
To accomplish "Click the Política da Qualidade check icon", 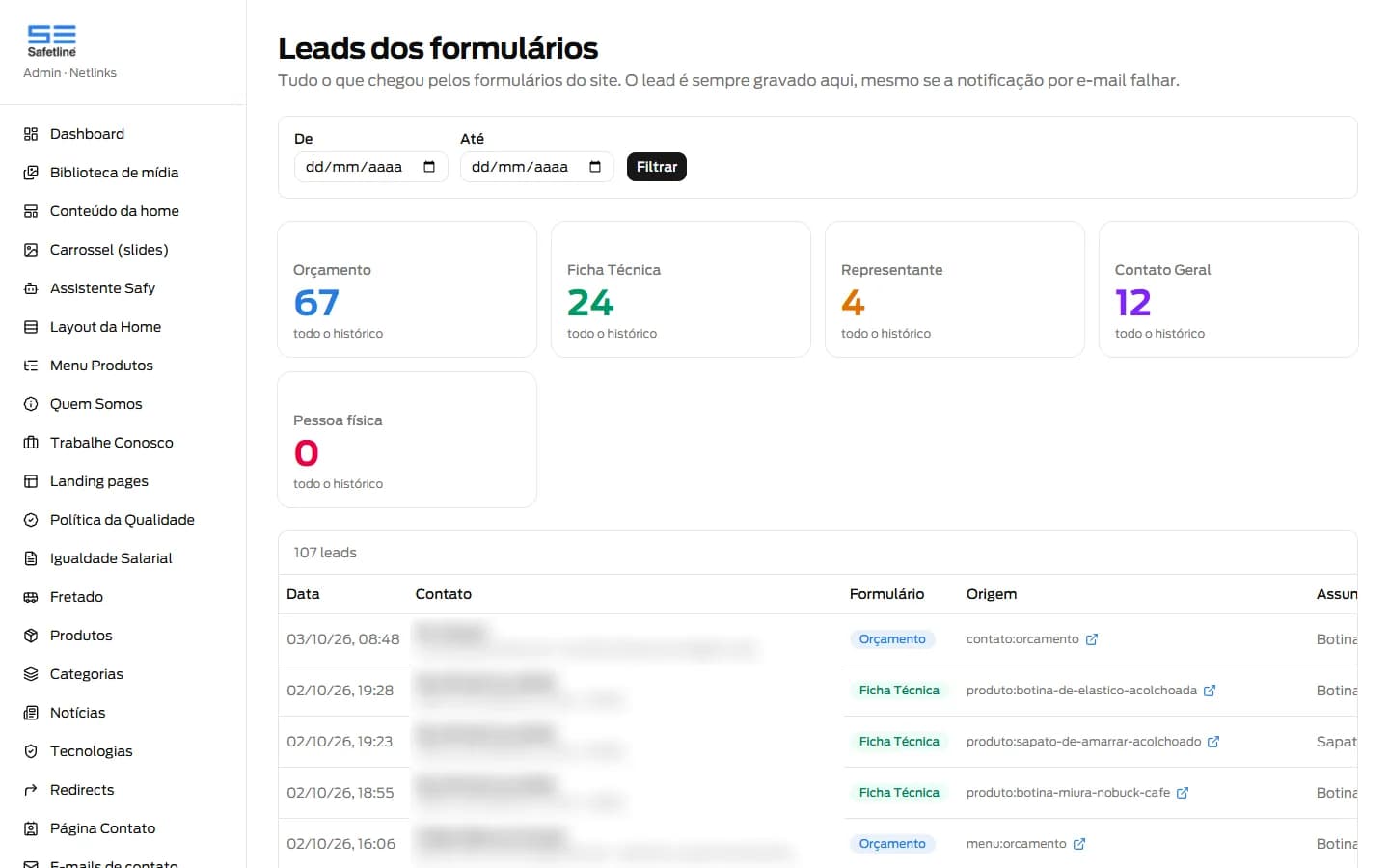I will [x=31, y=520].
